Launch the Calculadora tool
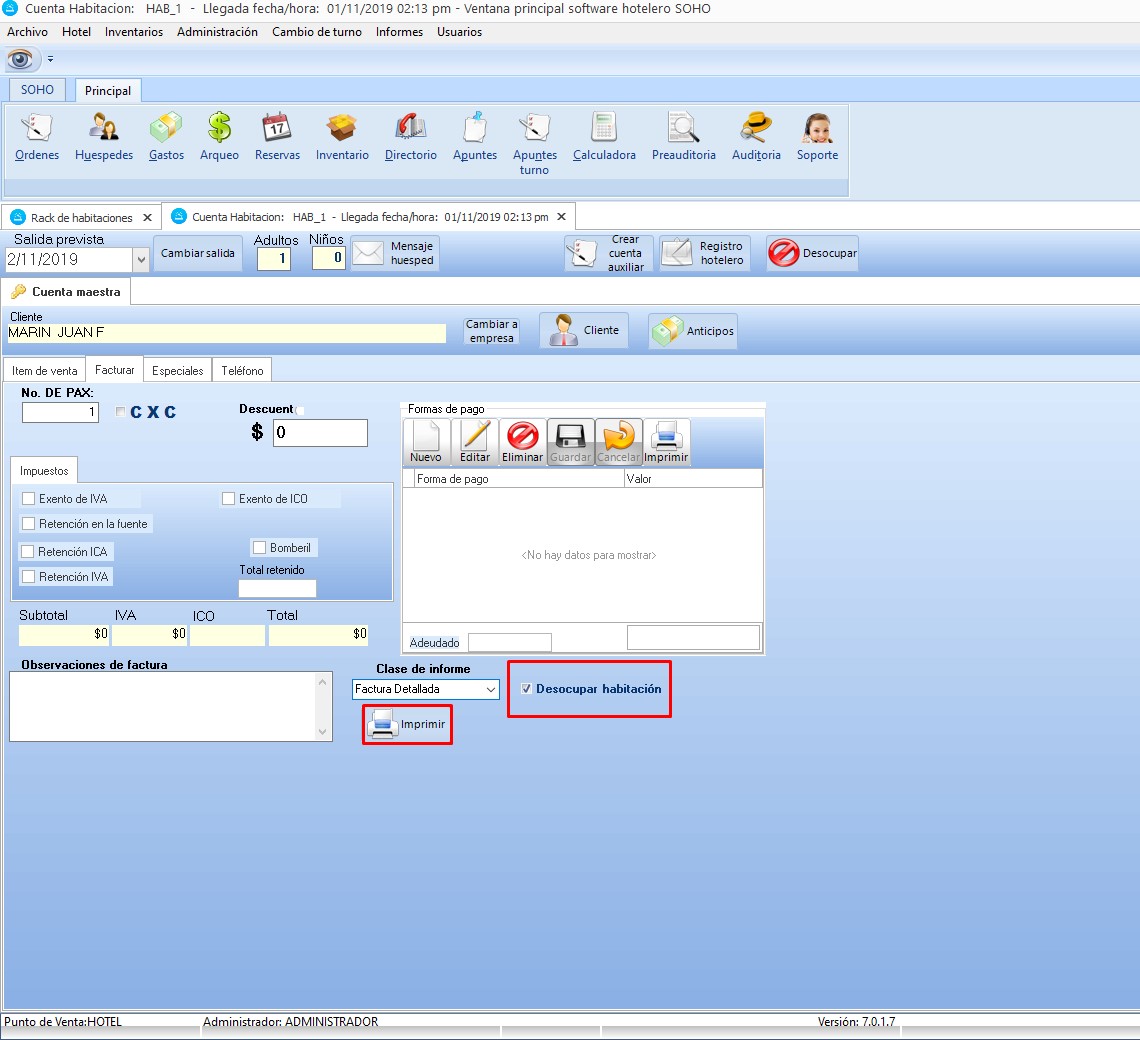The height and width of the screenshot is (1040, 1140). (604, 137)
